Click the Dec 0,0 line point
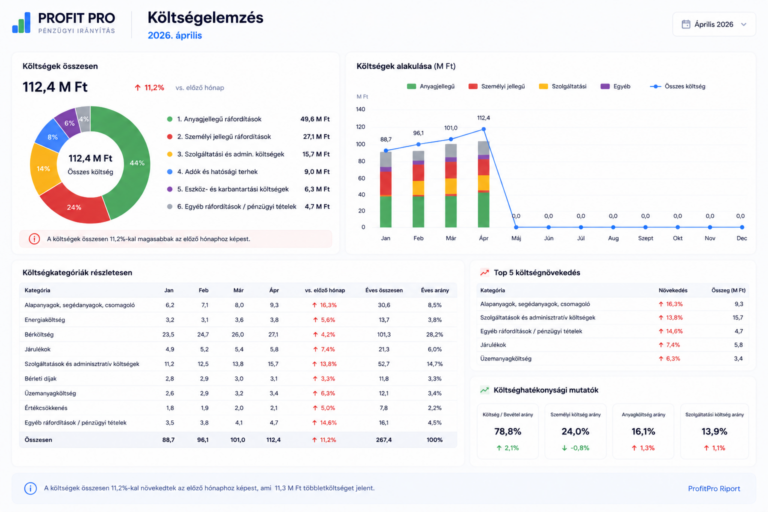The image size is (768, 512). click(742, 227)
